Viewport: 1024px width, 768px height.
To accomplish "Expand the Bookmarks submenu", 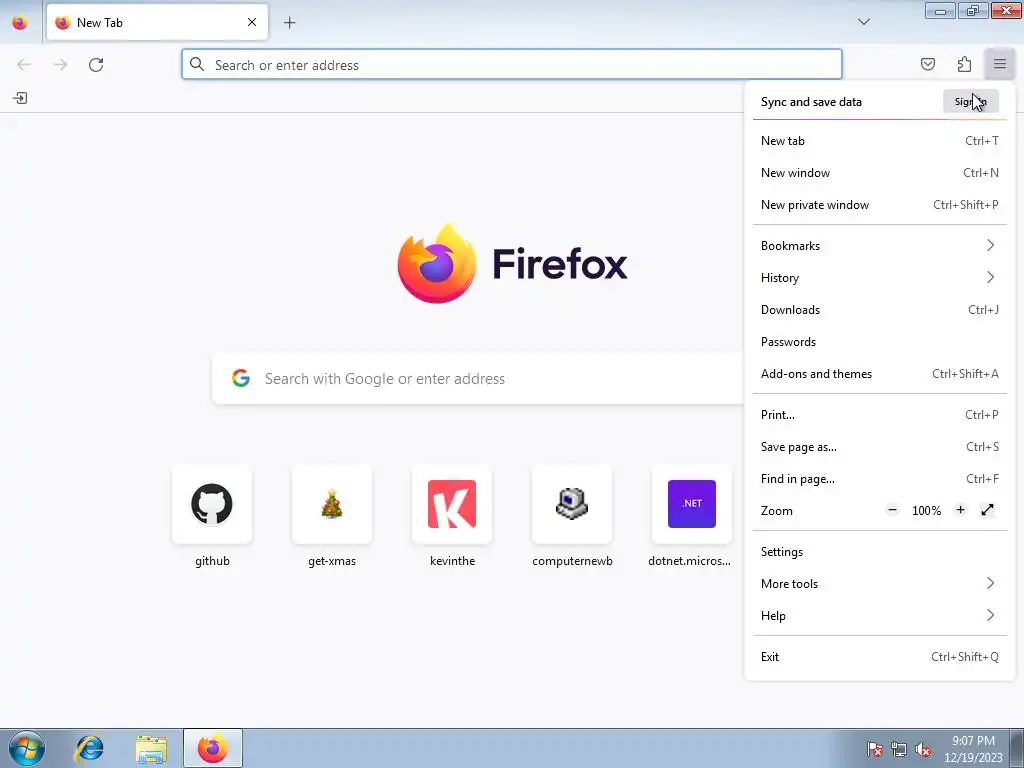I will pyautogui.click(x=879, y=246).
